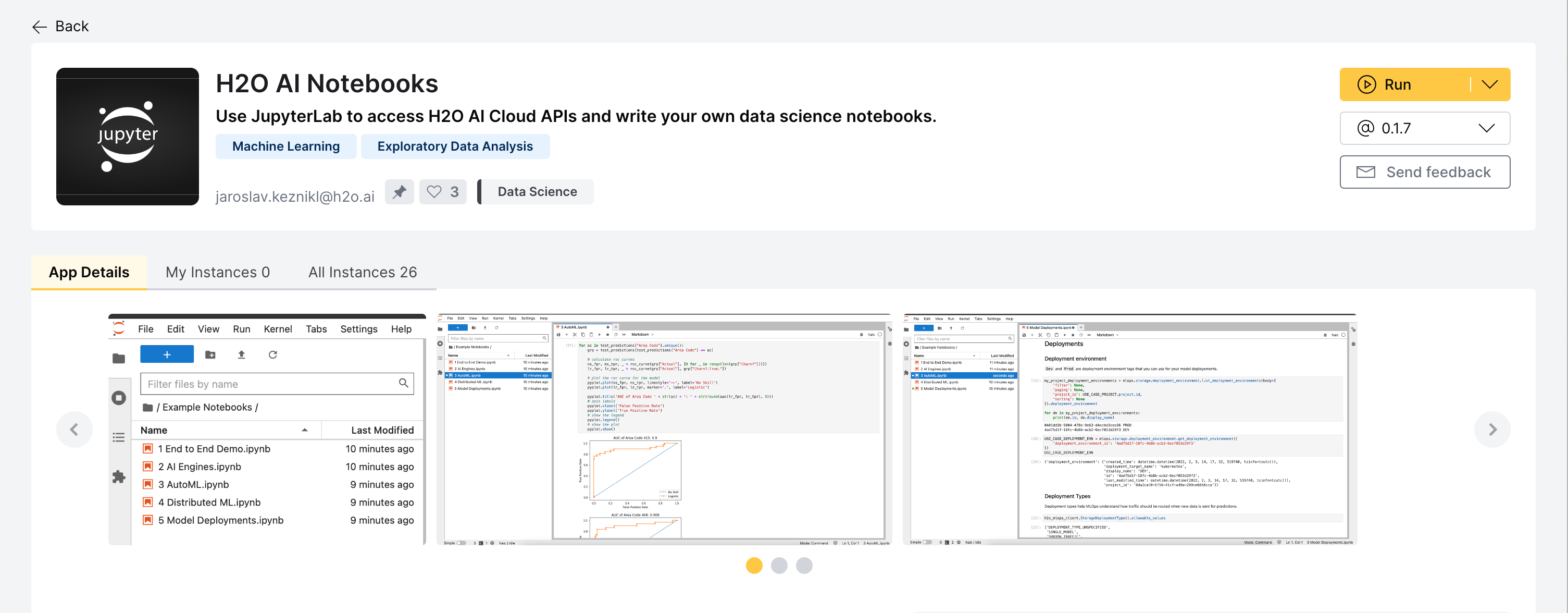Viewport: 1568px width, 613px height.
Task: Click the search magnifier icon in filter
Action: tap(403, 383)
